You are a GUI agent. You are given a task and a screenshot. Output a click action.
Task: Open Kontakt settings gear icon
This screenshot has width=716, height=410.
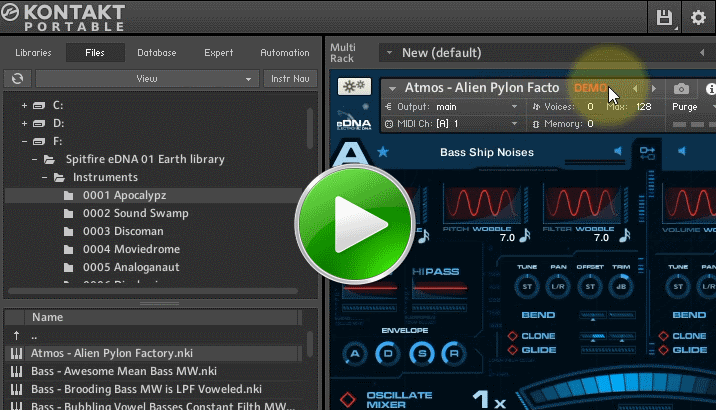(x=698, y=16)
